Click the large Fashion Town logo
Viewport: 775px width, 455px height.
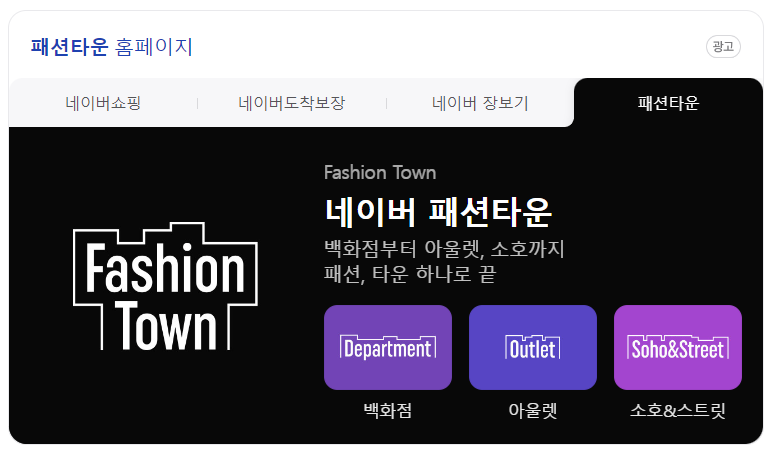click(165, 287)
